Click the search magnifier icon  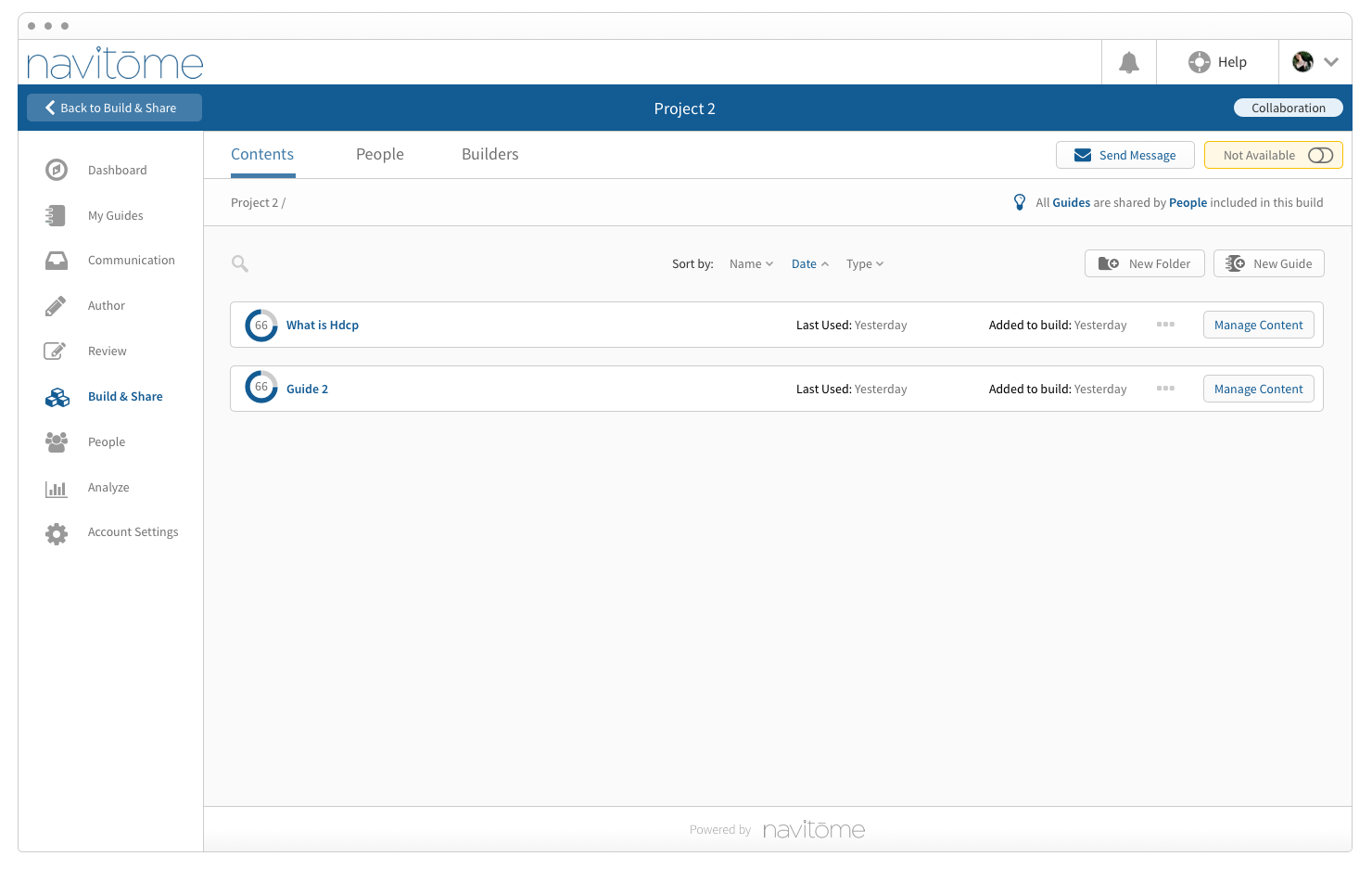[240, 263]
